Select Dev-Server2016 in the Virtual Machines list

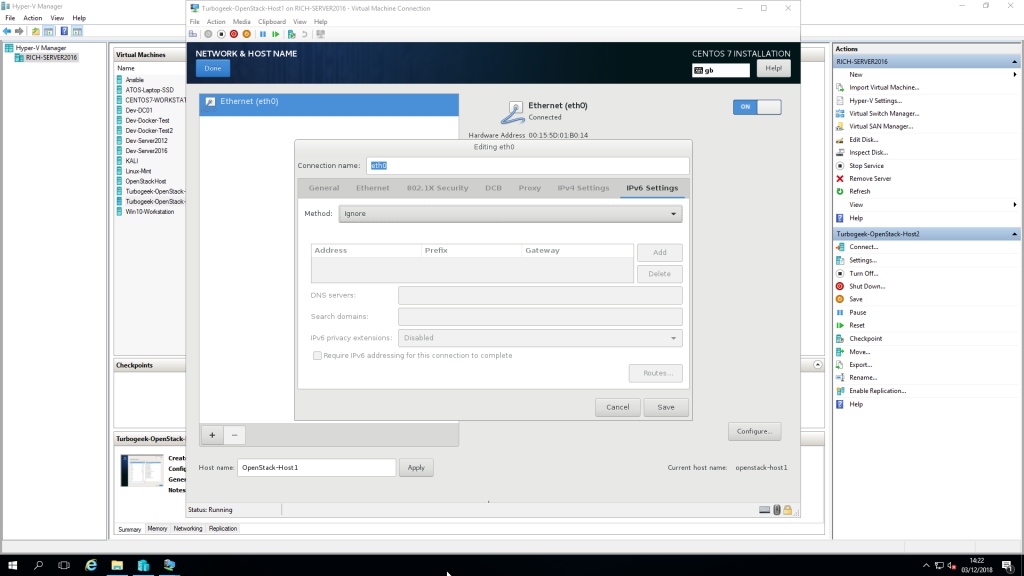tap(146, 150)
